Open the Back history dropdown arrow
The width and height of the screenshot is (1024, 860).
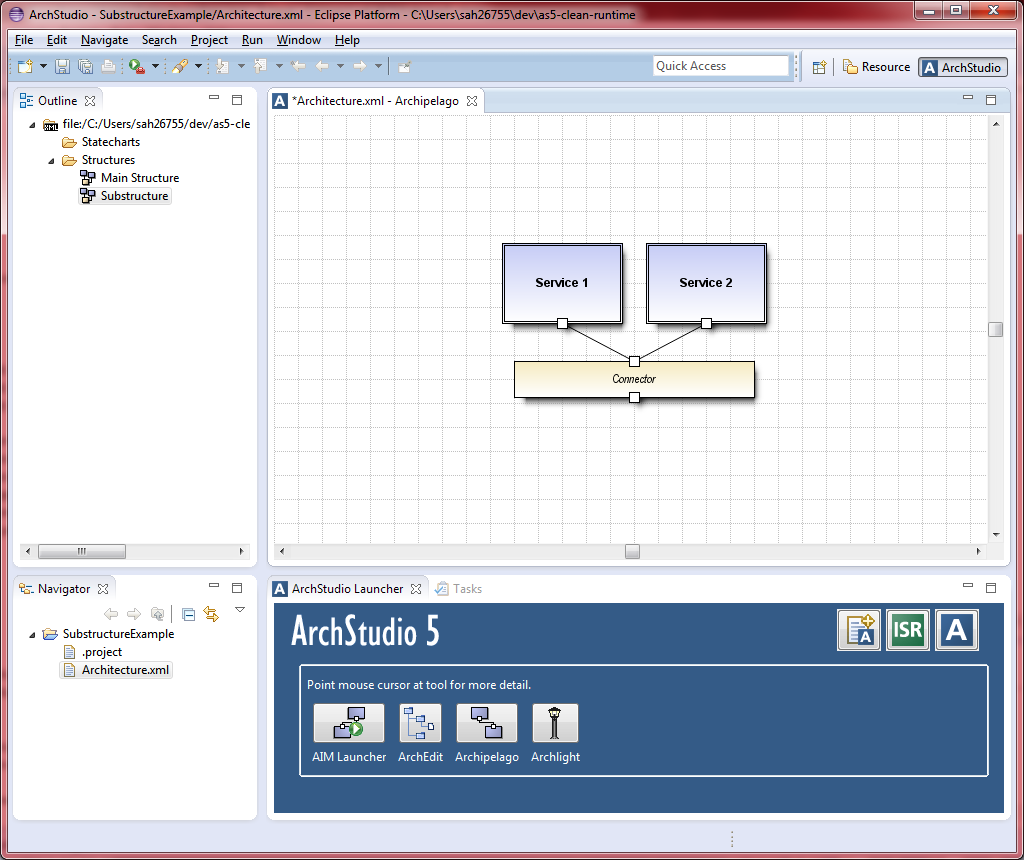(340, 66)
